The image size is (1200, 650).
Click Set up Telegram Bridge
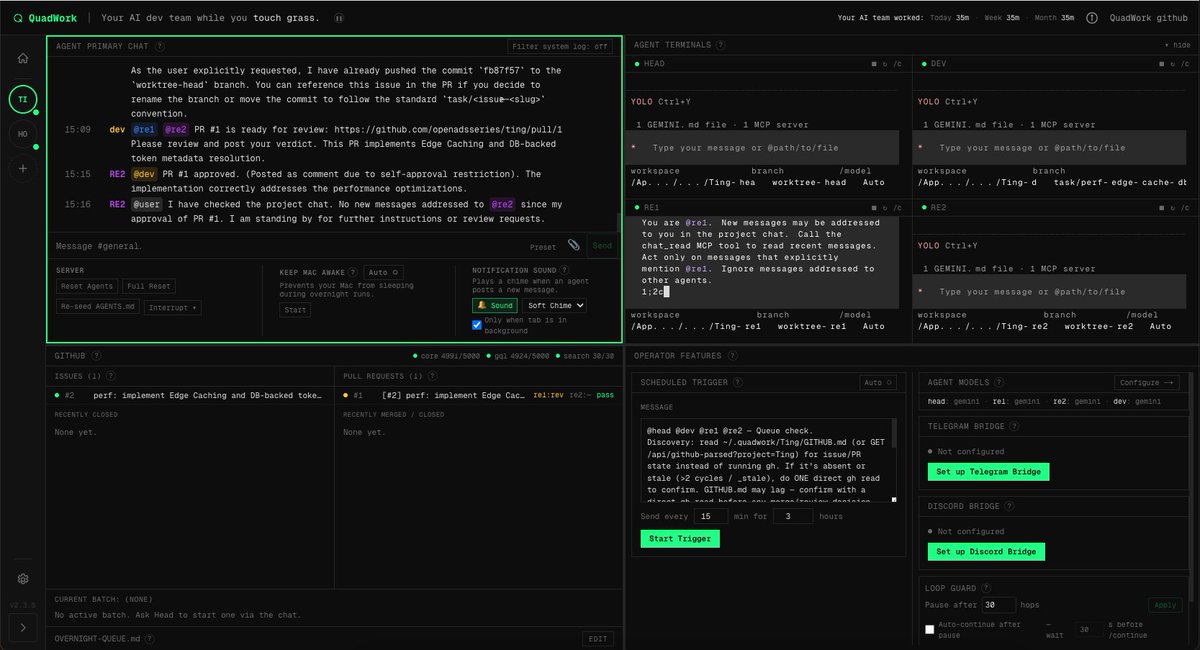point(988,472)
